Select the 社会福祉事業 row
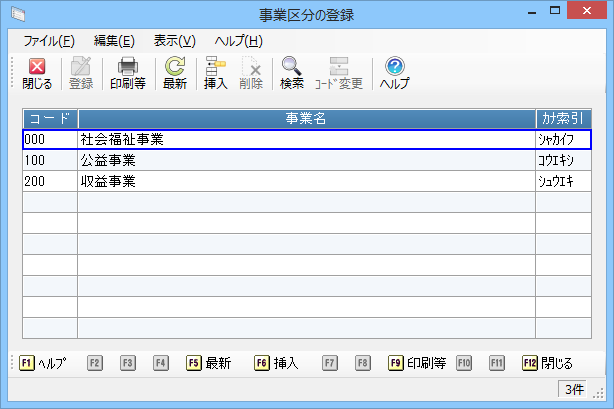This screenshot has width=614, height=409. tap(306, 140)
